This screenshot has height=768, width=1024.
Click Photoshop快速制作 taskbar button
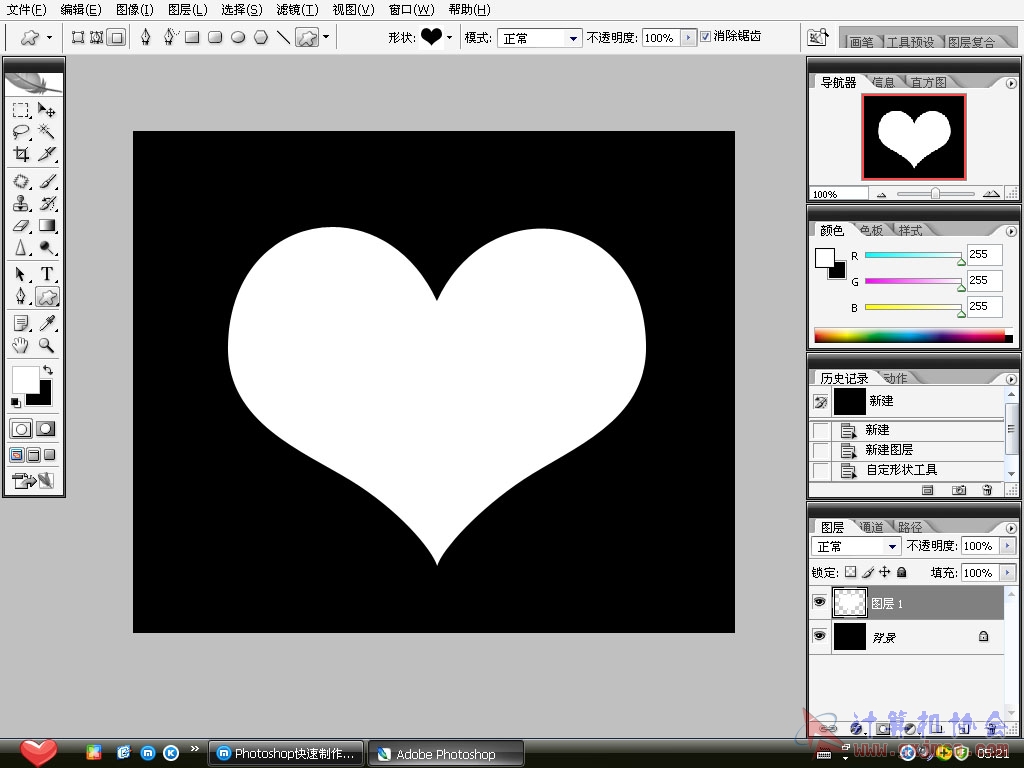[286, 754]
